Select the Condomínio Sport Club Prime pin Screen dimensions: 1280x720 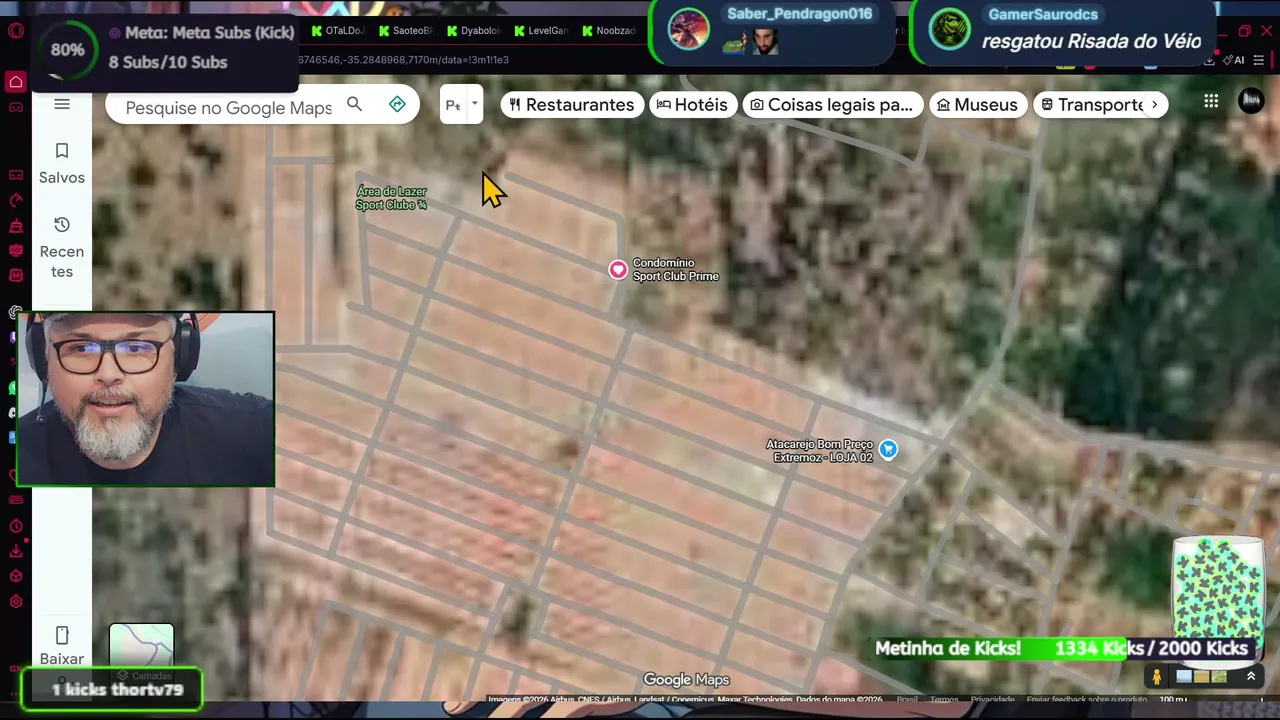tap(618, 270)
